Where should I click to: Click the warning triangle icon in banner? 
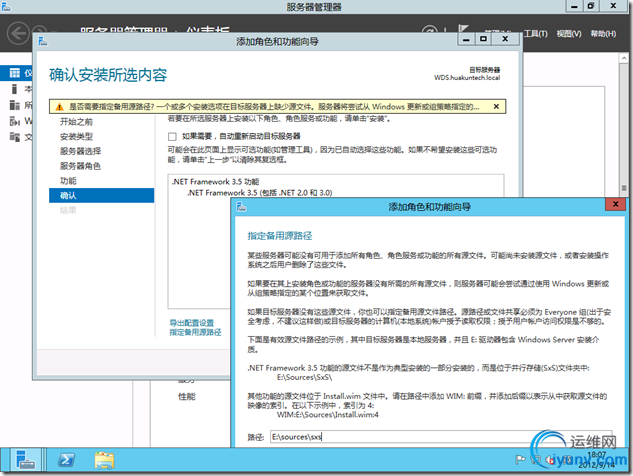point(59,107)
